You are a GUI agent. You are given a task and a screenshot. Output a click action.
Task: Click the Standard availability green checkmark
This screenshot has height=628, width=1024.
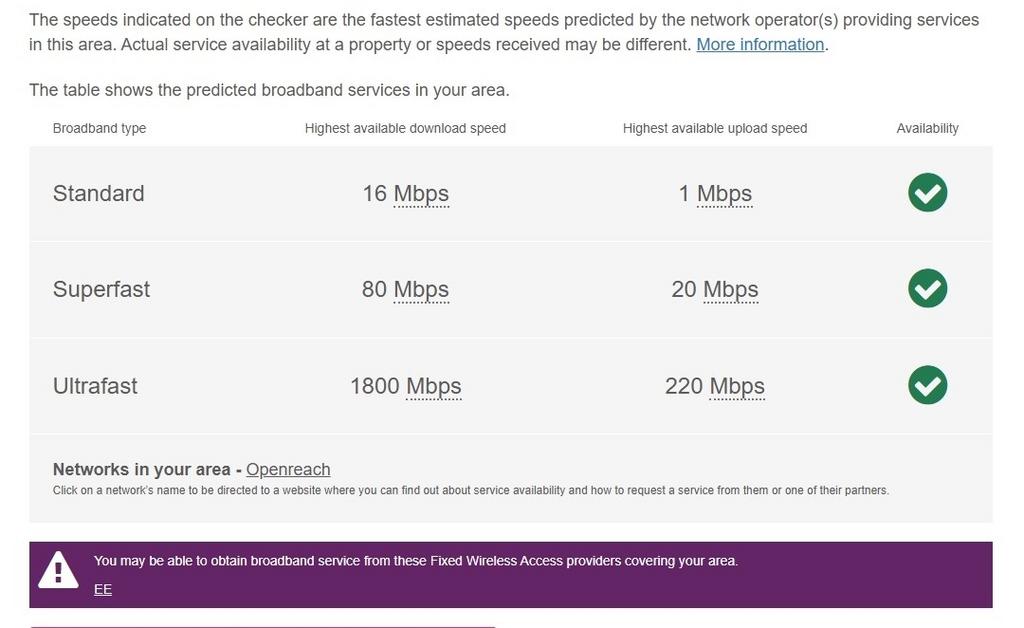[927, 193]
